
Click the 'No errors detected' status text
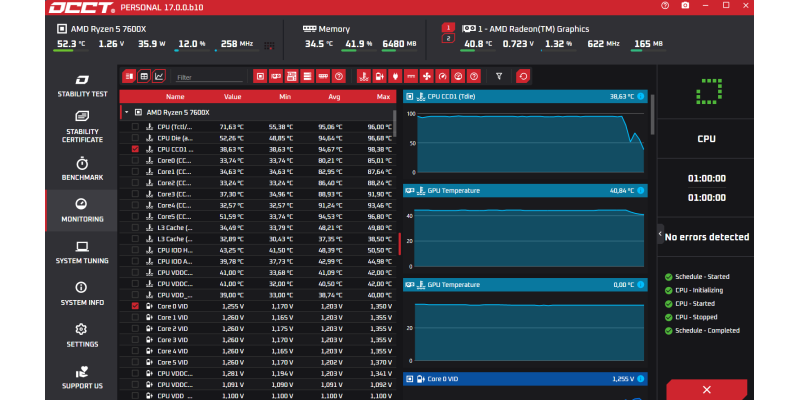[707, 237]
